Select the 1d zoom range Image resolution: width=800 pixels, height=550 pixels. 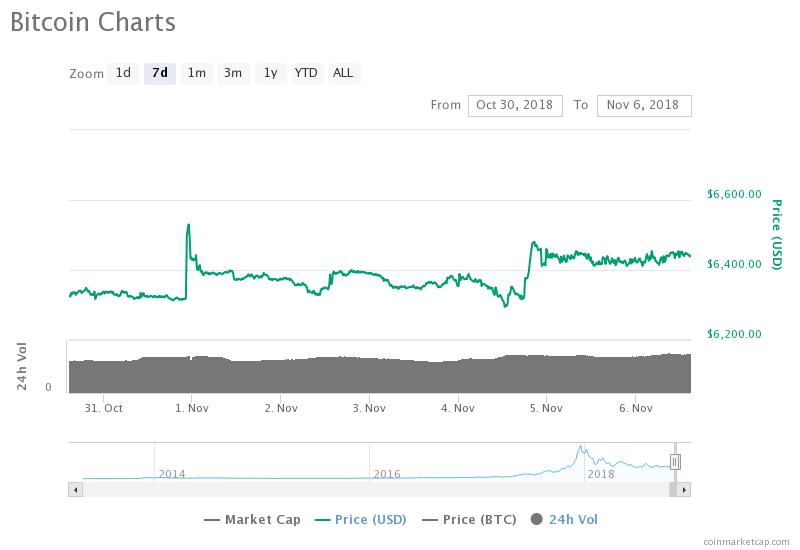pyautogui.click(x=123, y=73)
